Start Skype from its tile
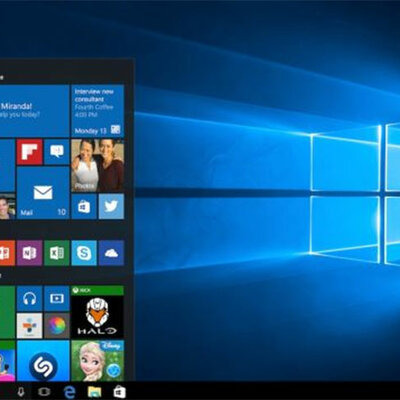This screenshot has height=400, width=400. tap(84, 253)
